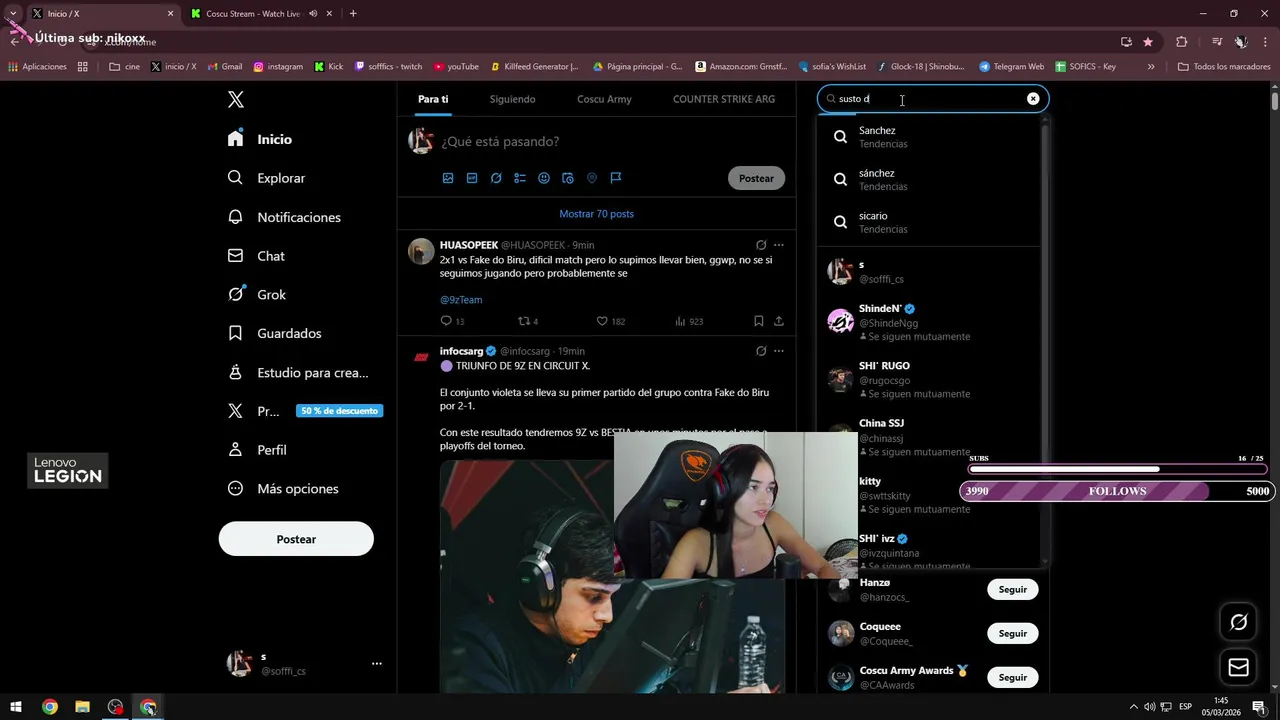
Task: Click the Grok enhance icon in composer
Action: [x=496, y=178]
